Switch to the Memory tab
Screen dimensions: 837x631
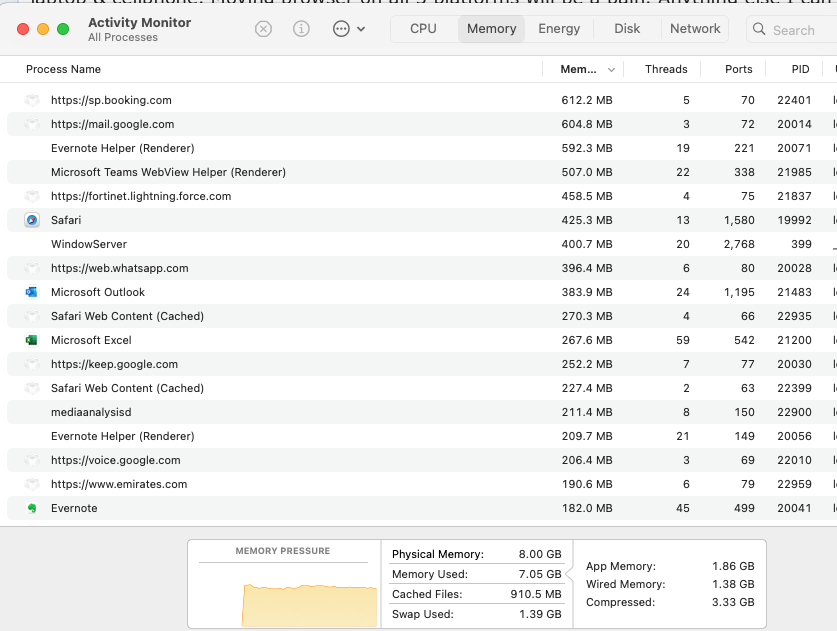[x=492, y=29]
